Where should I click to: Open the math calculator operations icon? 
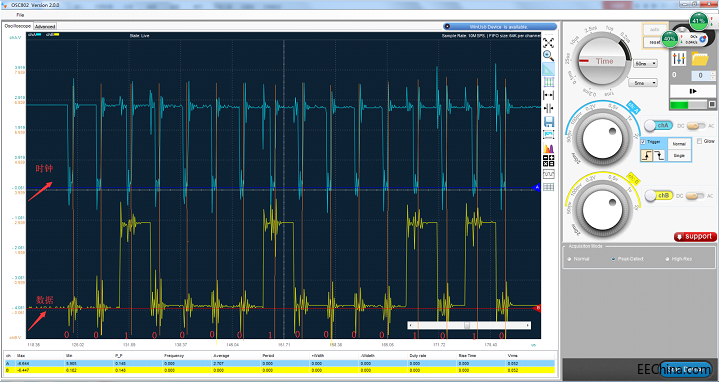click(548, 161)
